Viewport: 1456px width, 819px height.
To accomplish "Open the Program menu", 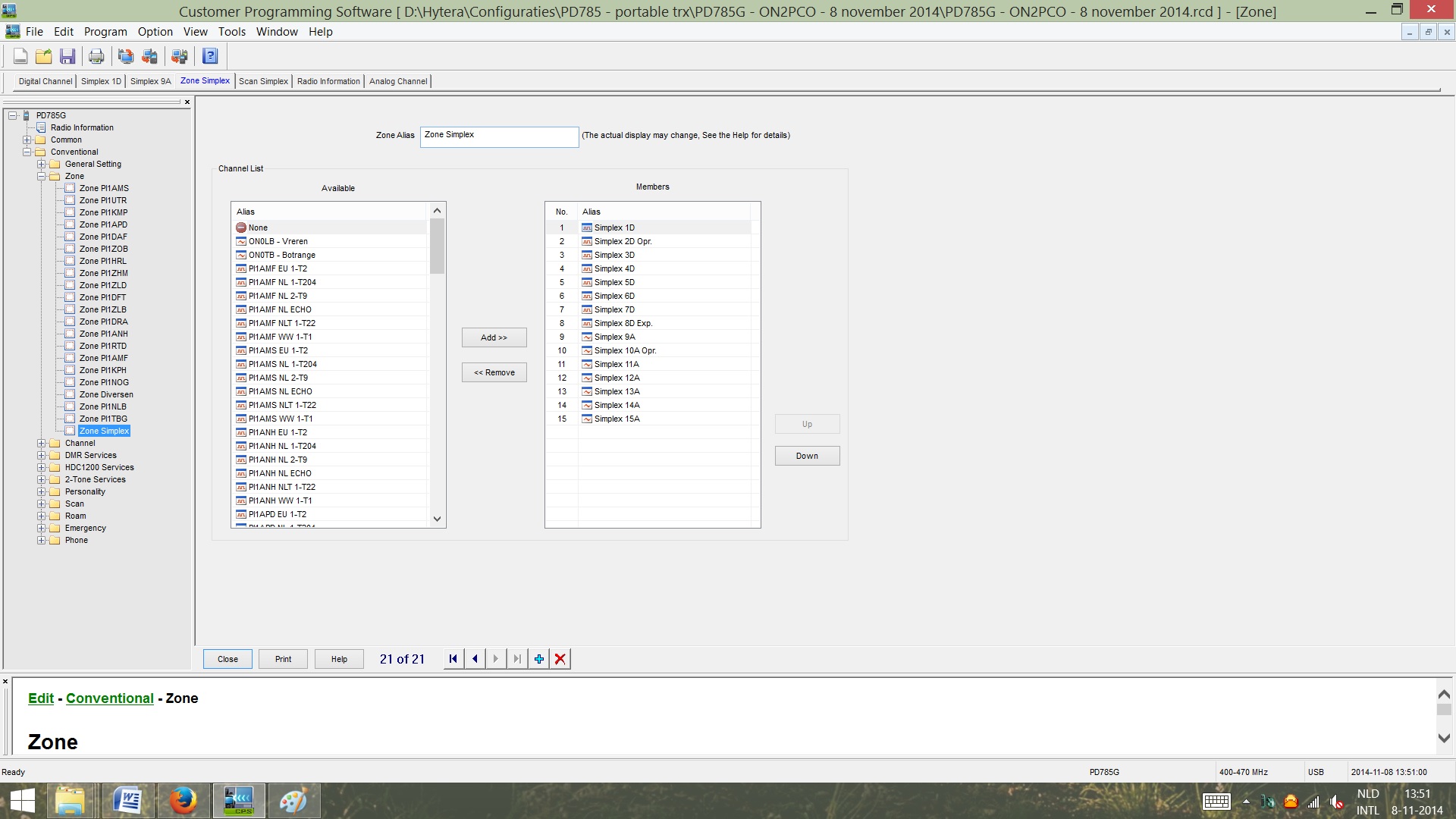I will pyautogui.click(x=105, y=32).
